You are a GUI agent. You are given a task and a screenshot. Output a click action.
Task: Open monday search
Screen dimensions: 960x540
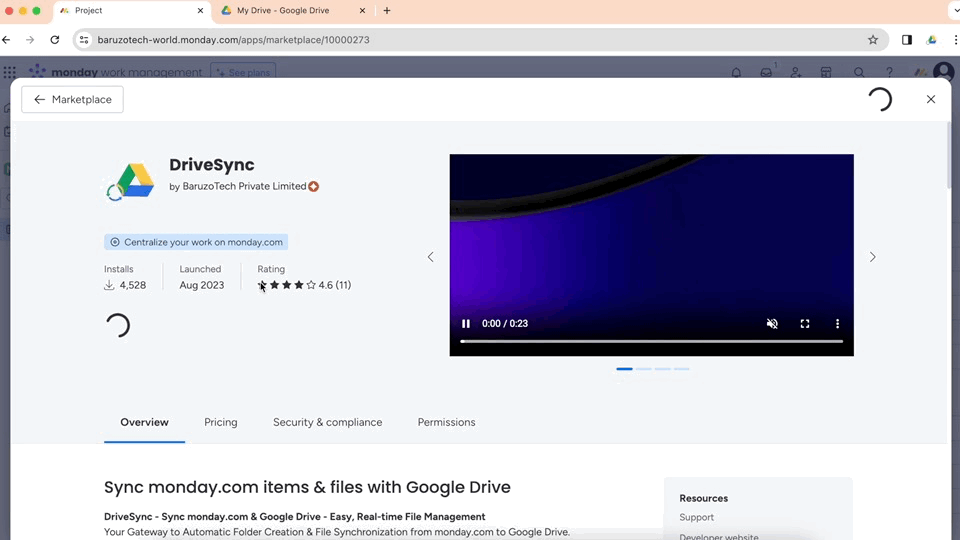pos(859,72)
